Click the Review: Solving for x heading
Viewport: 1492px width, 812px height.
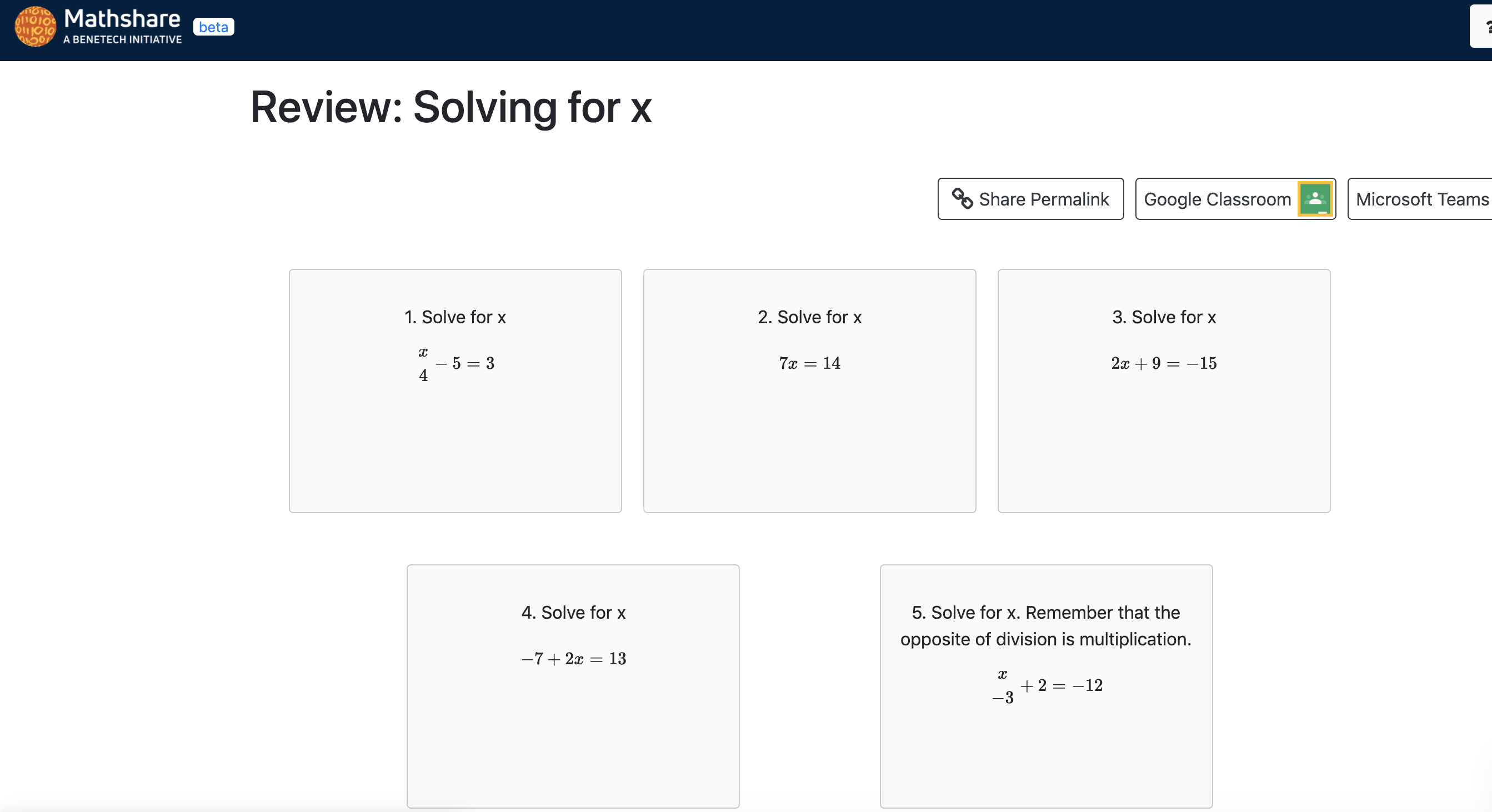pos(450,107)
